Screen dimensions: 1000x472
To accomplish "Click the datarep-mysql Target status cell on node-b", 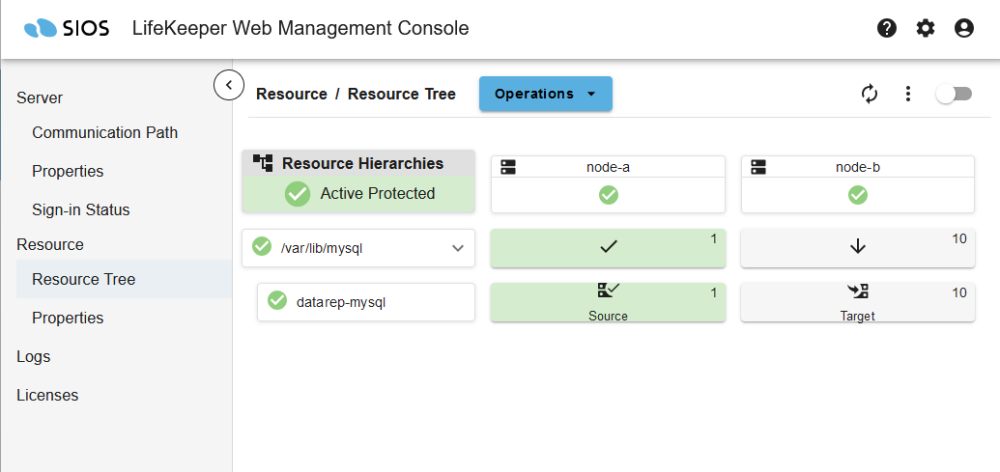I will click(857, 302).
